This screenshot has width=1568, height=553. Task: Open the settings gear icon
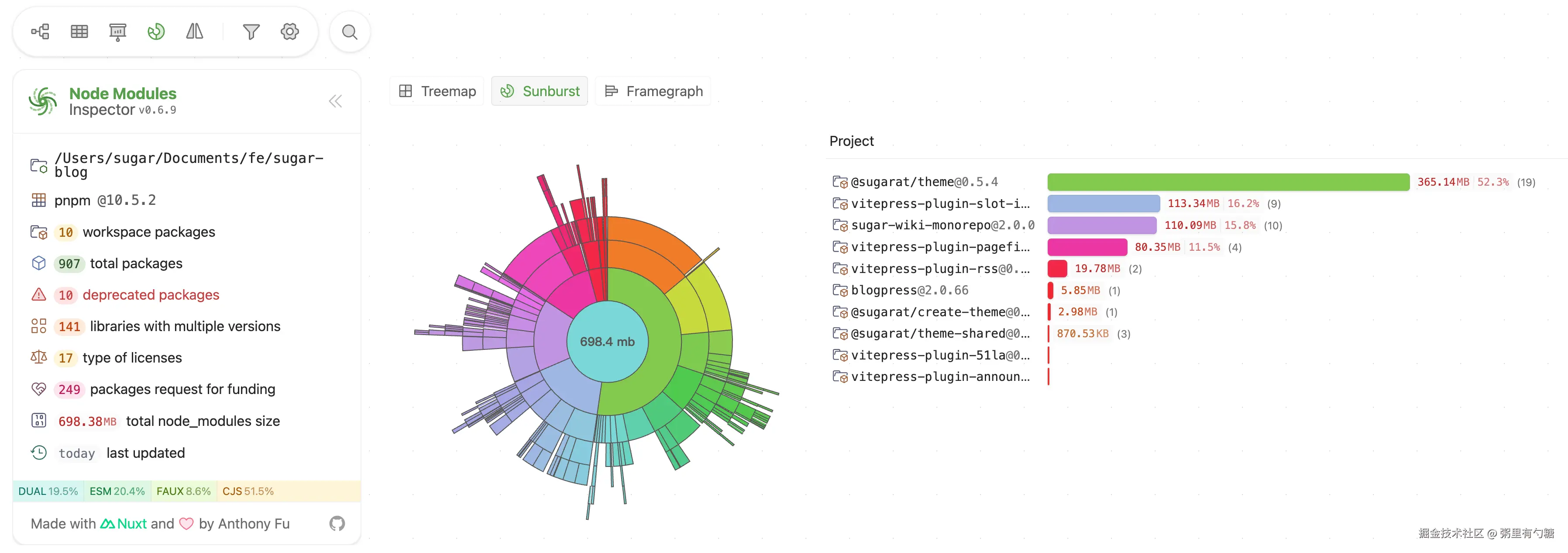point(290,32)
